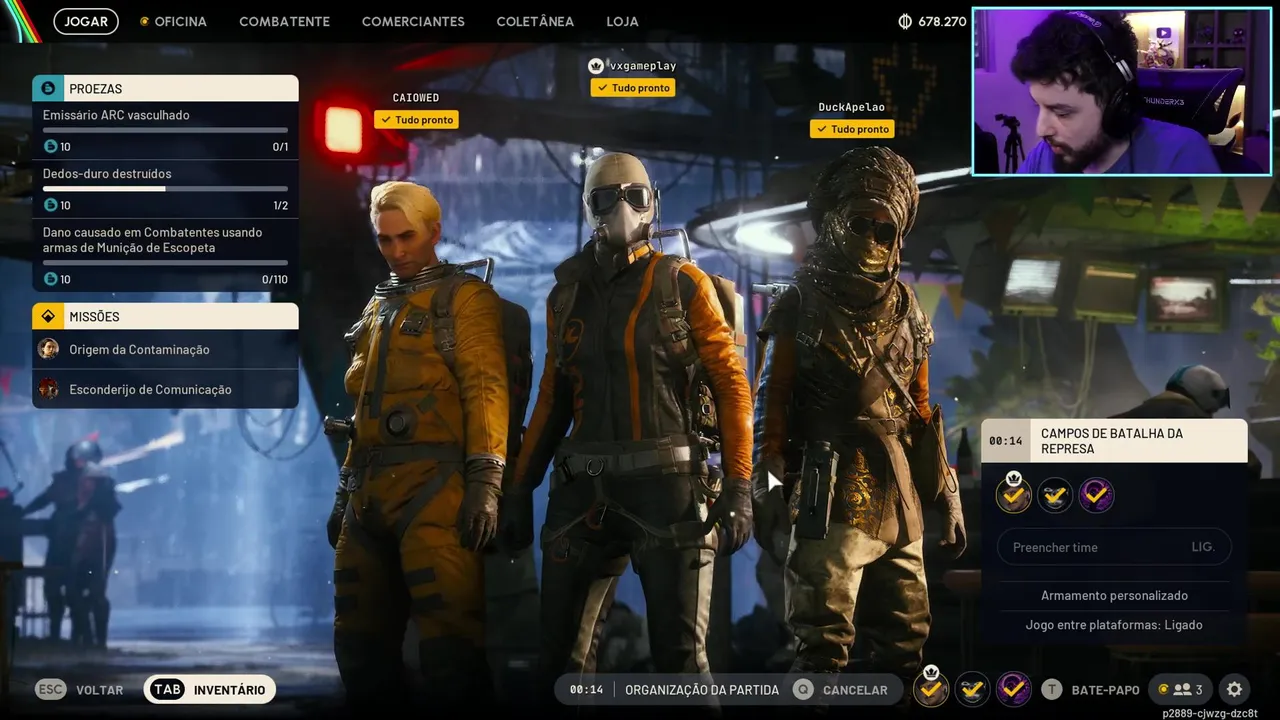Click the Proezas header icon
Screen dimensions: 1280x720
[x=48, y=89]
